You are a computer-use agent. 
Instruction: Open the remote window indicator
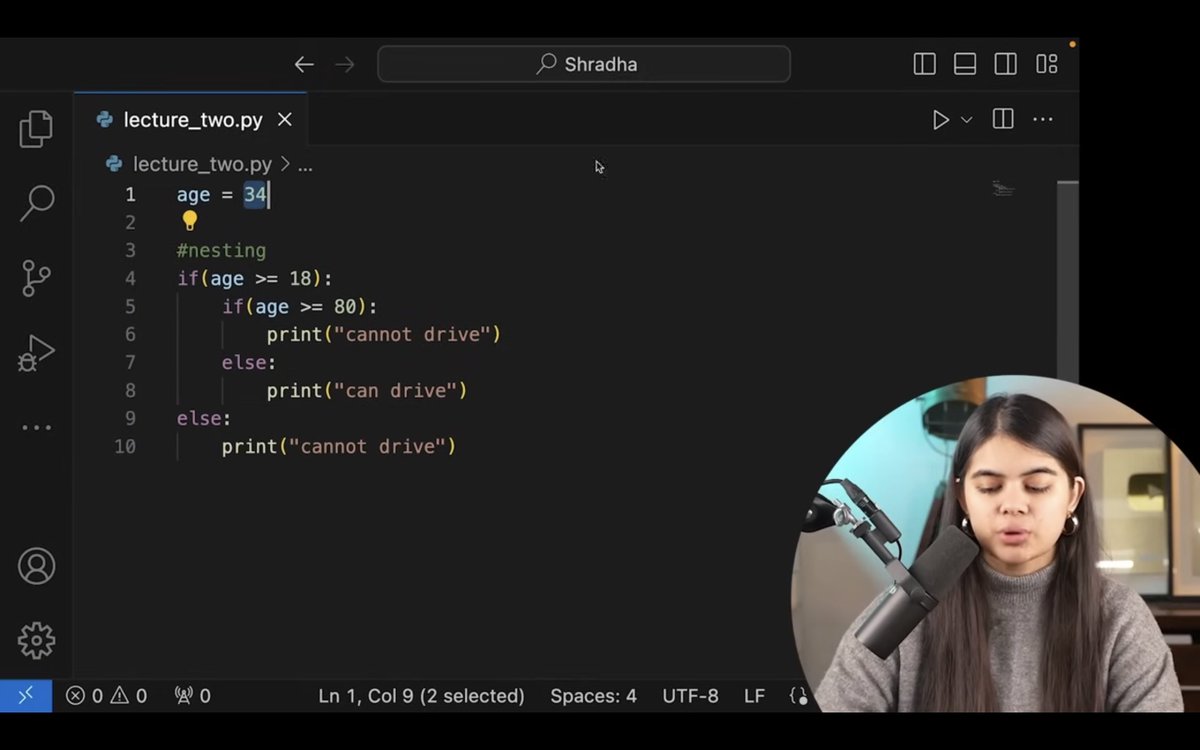point(26,696)
